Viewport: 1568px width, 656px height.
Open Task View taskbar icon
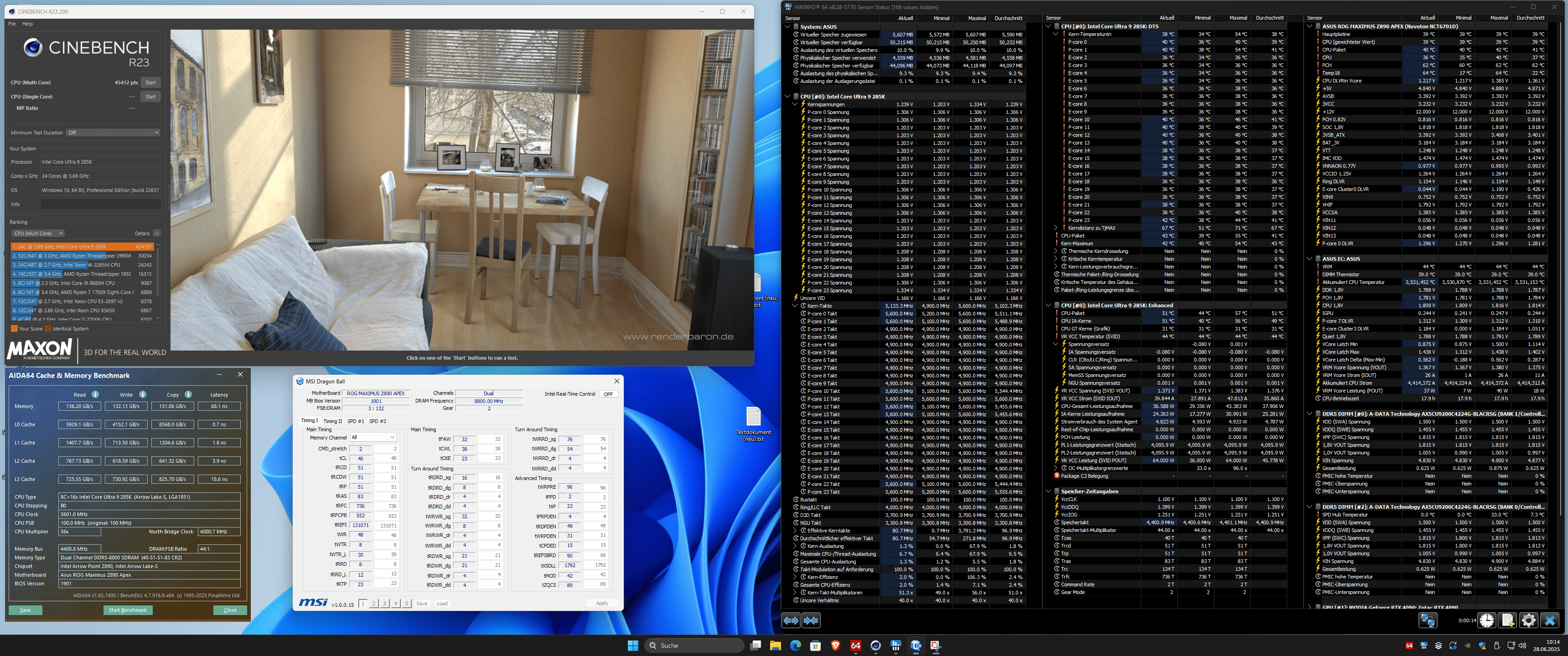point(756,646)
